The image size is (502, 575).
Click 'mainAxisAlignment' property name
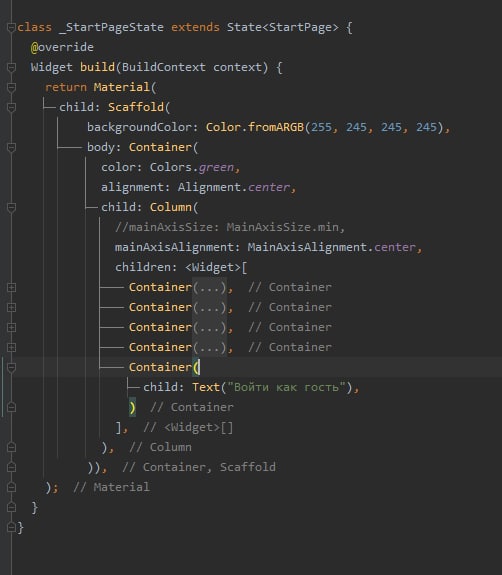174,248
